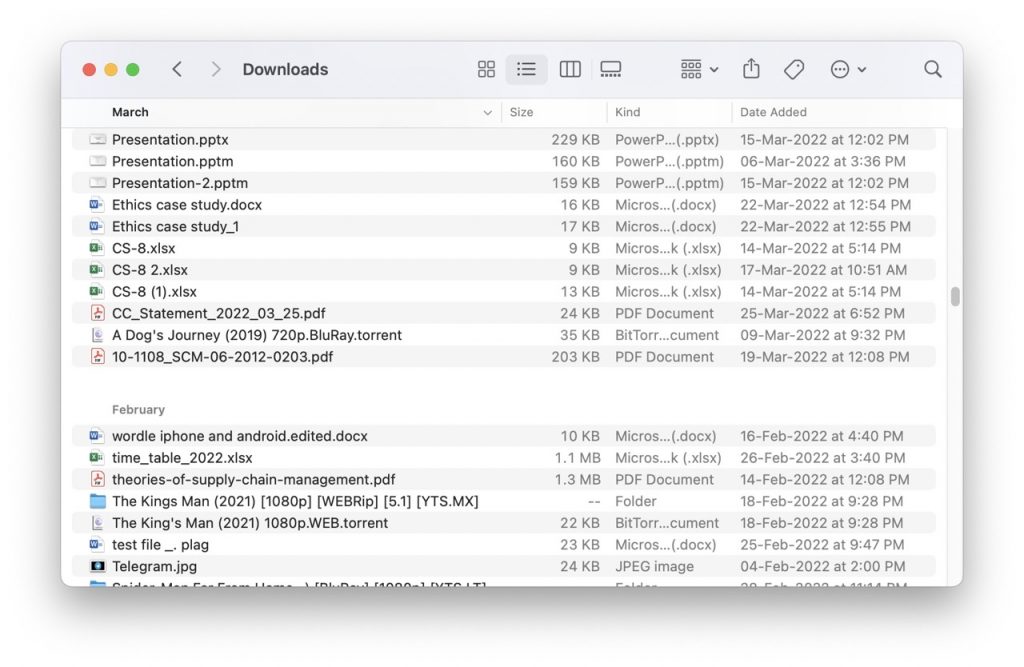
Task: Click size 1.3 MB of theories PDF
Action: click(577, 480)
